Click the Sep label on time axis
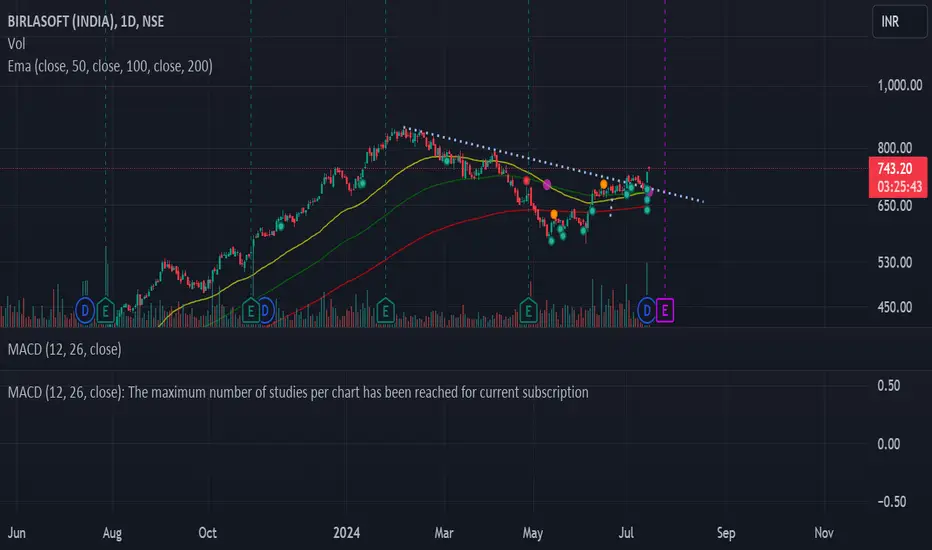This screenshot has height=550, width=932. [726, 533]
